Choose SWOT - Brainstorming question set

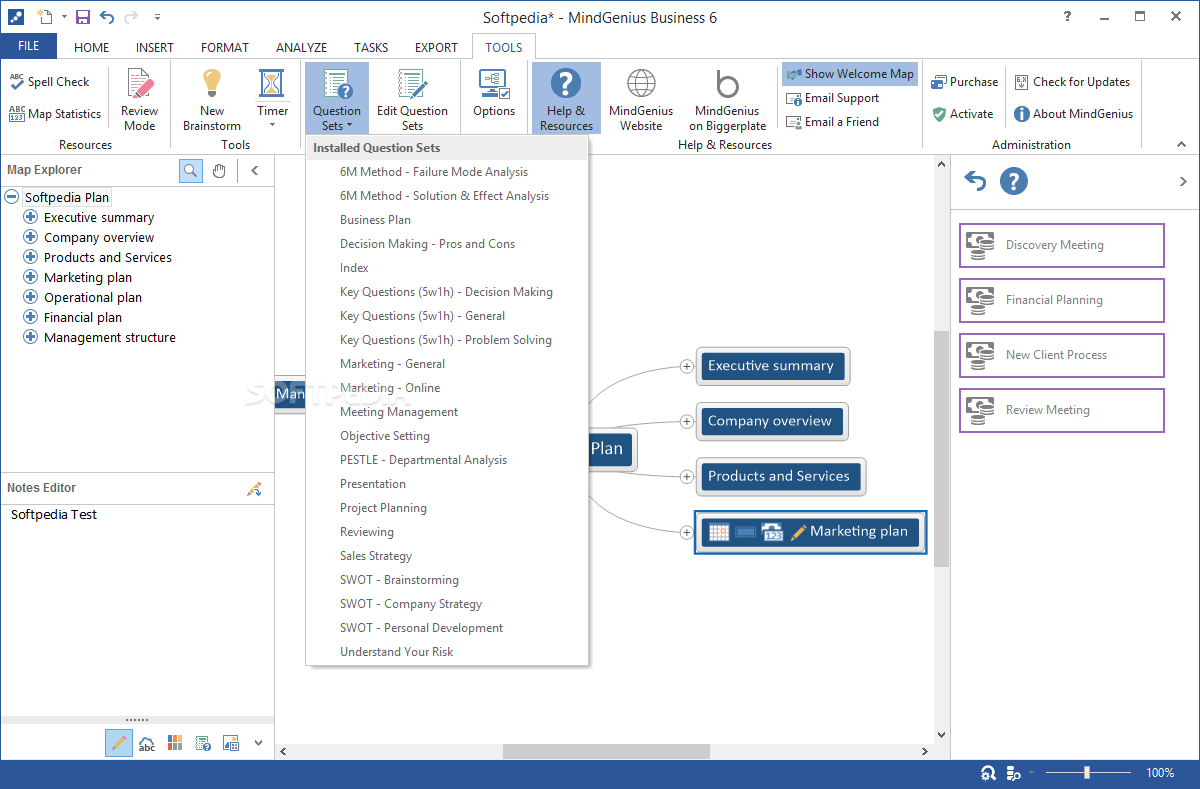coord(447,580)
